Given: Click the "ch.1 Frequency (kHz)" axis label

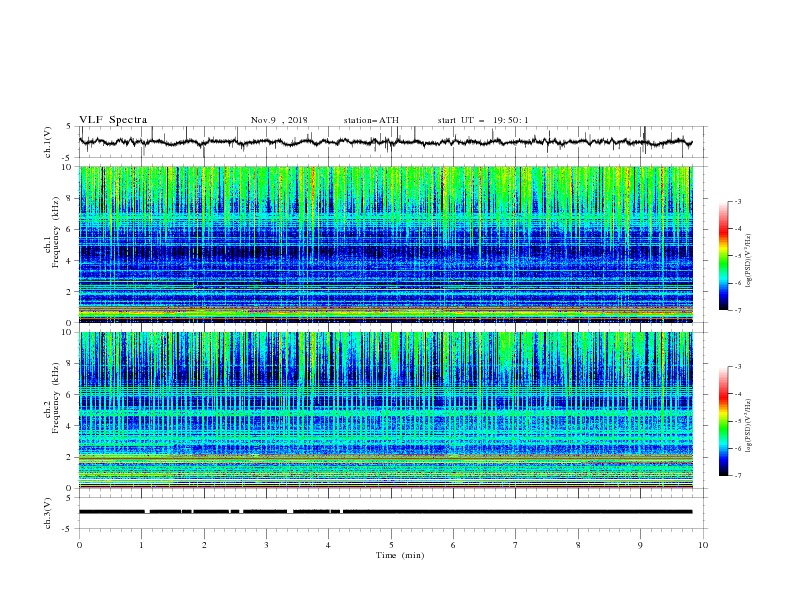Looking at the screenshot, I should click(52, 232).
